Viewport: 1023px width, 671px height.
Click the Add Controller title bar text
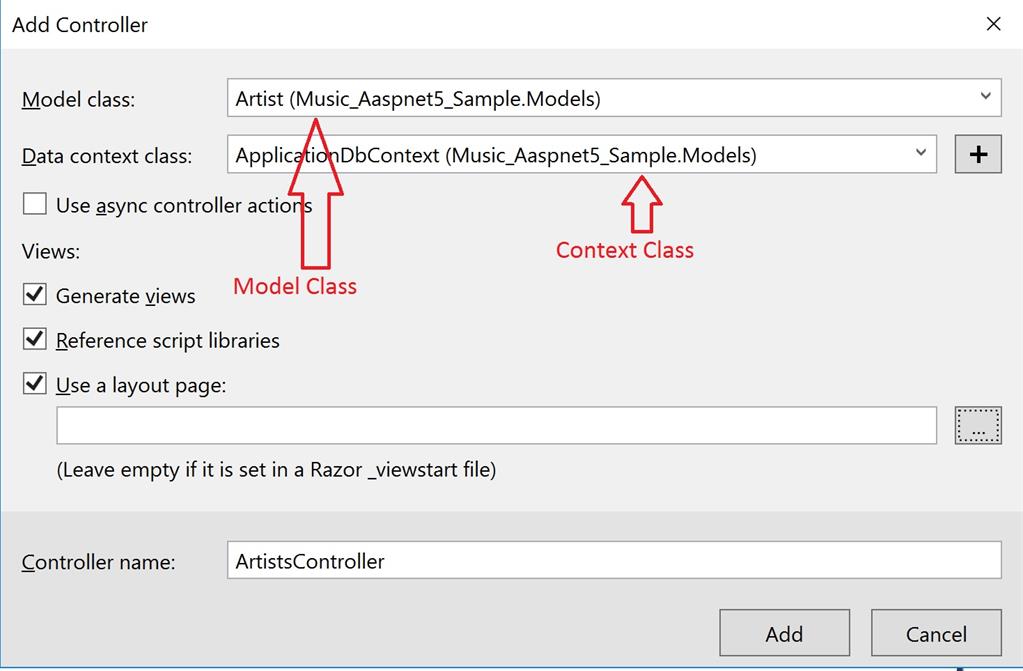(x=80, y=25)
